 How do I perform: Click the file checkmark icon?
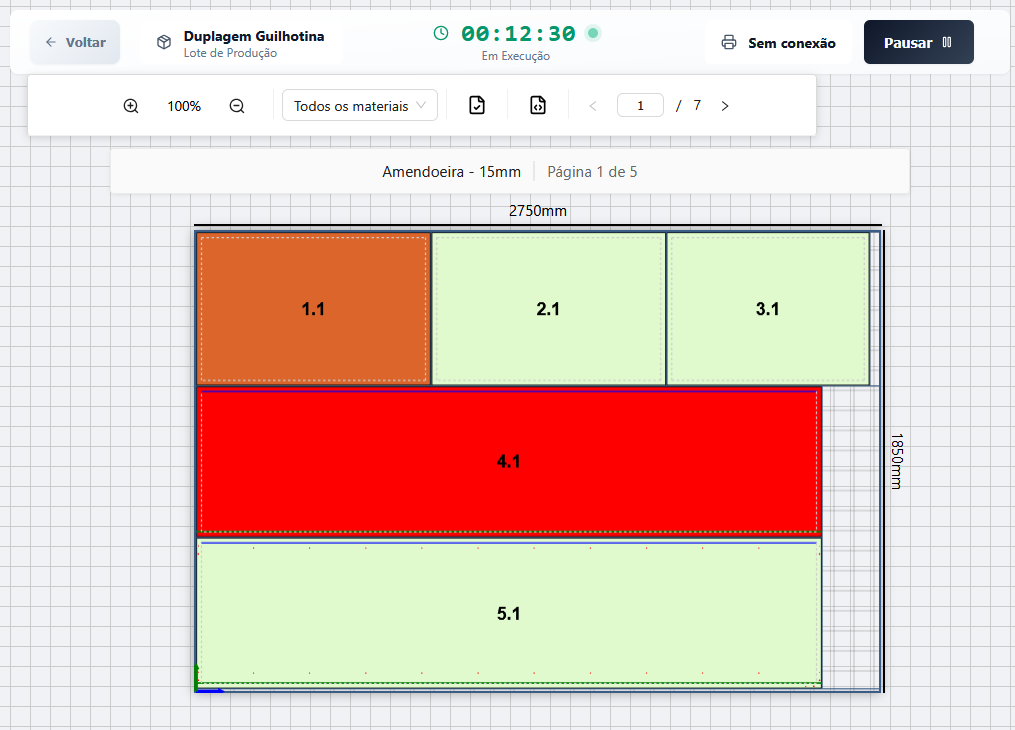click(x=477, y=105)
